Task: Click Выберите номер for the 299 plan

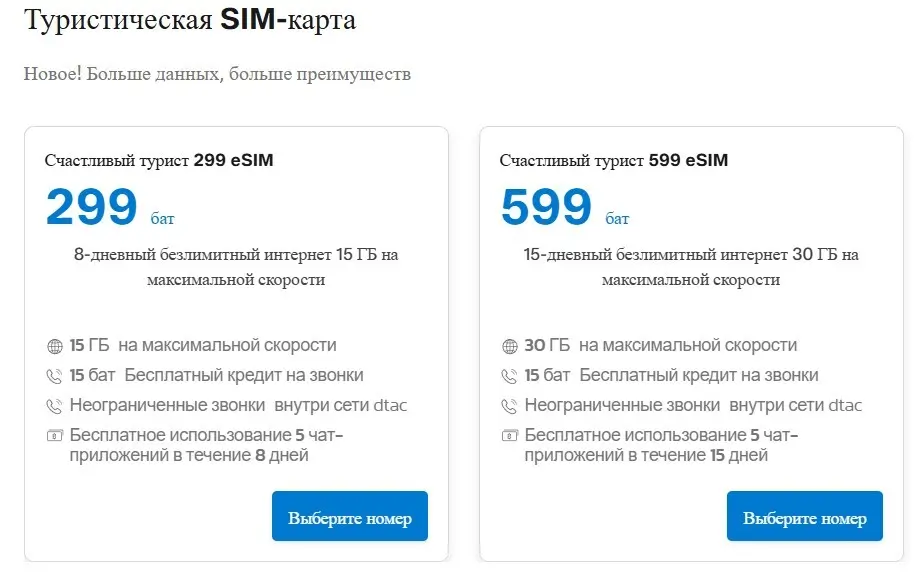Action: pos(350,516)
